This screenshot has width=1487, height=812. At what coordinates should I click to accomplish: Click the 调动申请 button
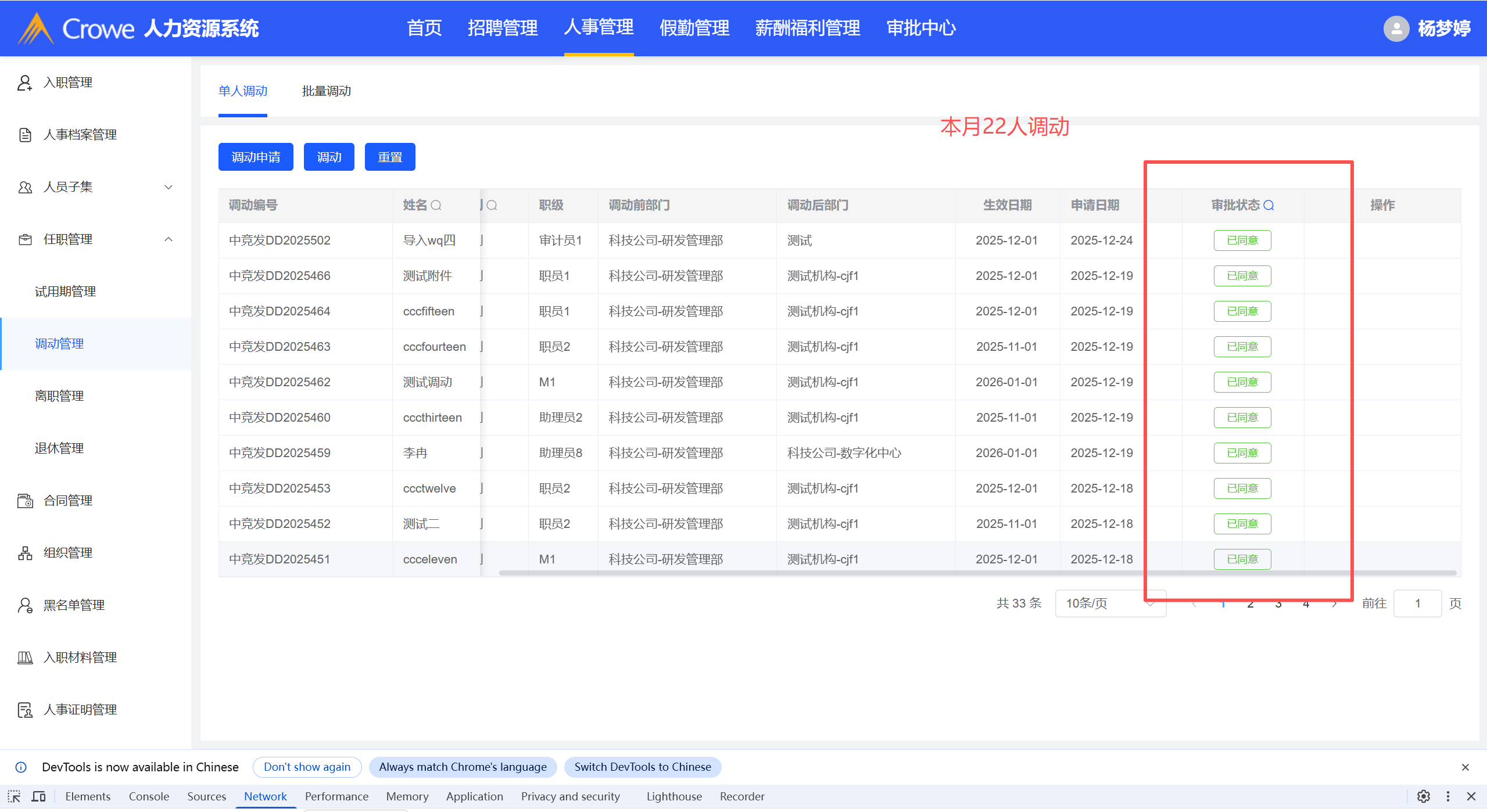[x=256, y=157]
